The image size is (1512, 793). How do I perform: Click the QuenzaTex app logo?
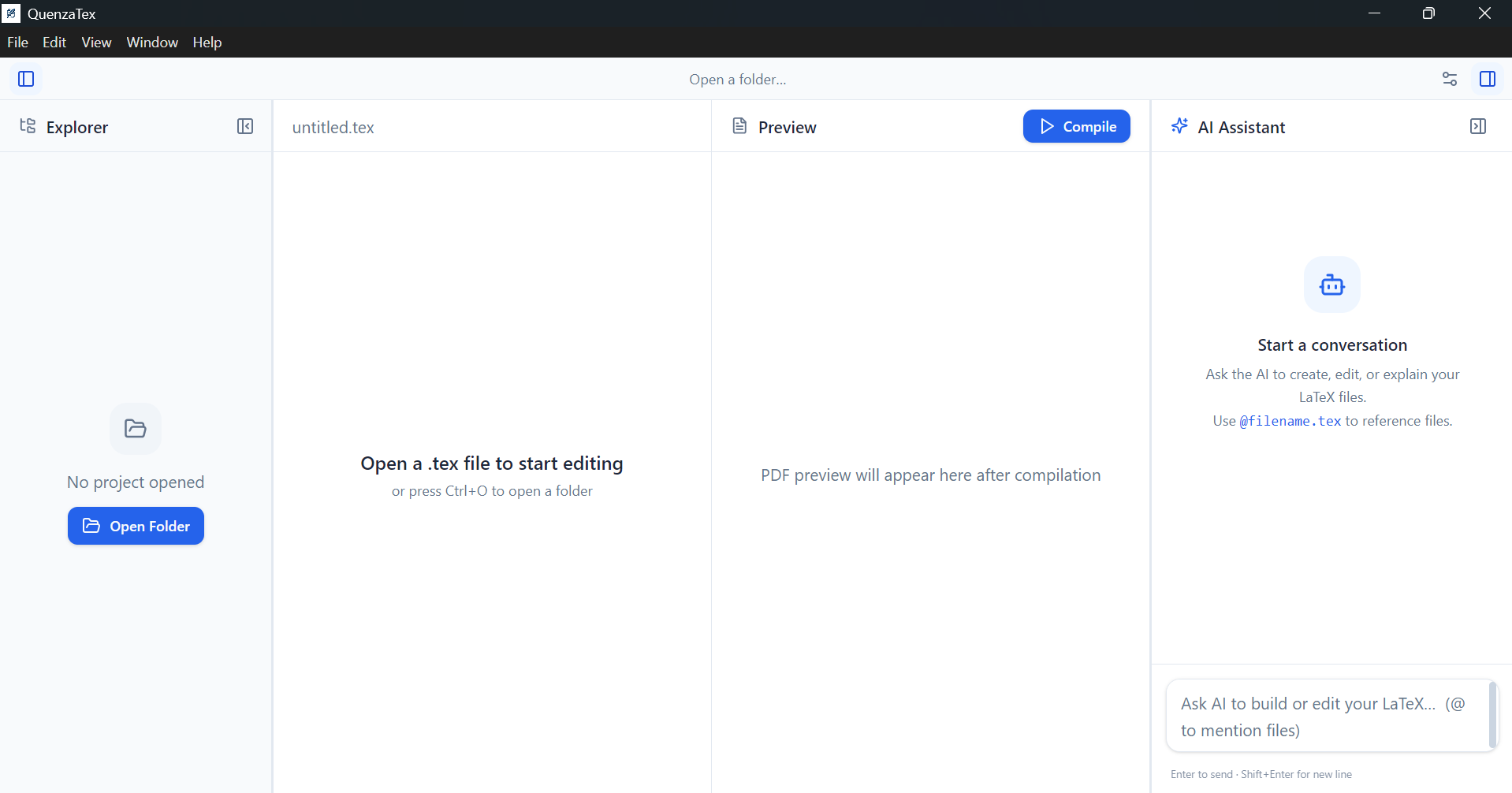(11, 13)
